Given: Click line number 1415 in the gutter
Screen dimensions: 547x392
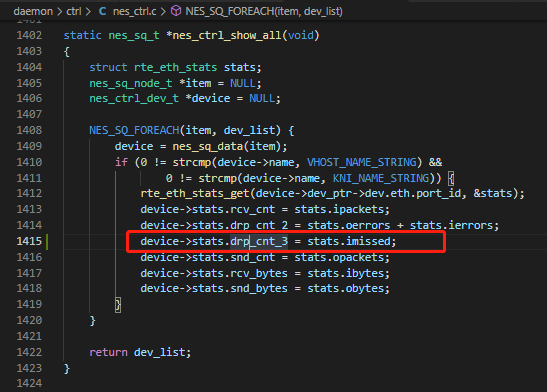Looking at the screenshot, I should coord(29,241).
